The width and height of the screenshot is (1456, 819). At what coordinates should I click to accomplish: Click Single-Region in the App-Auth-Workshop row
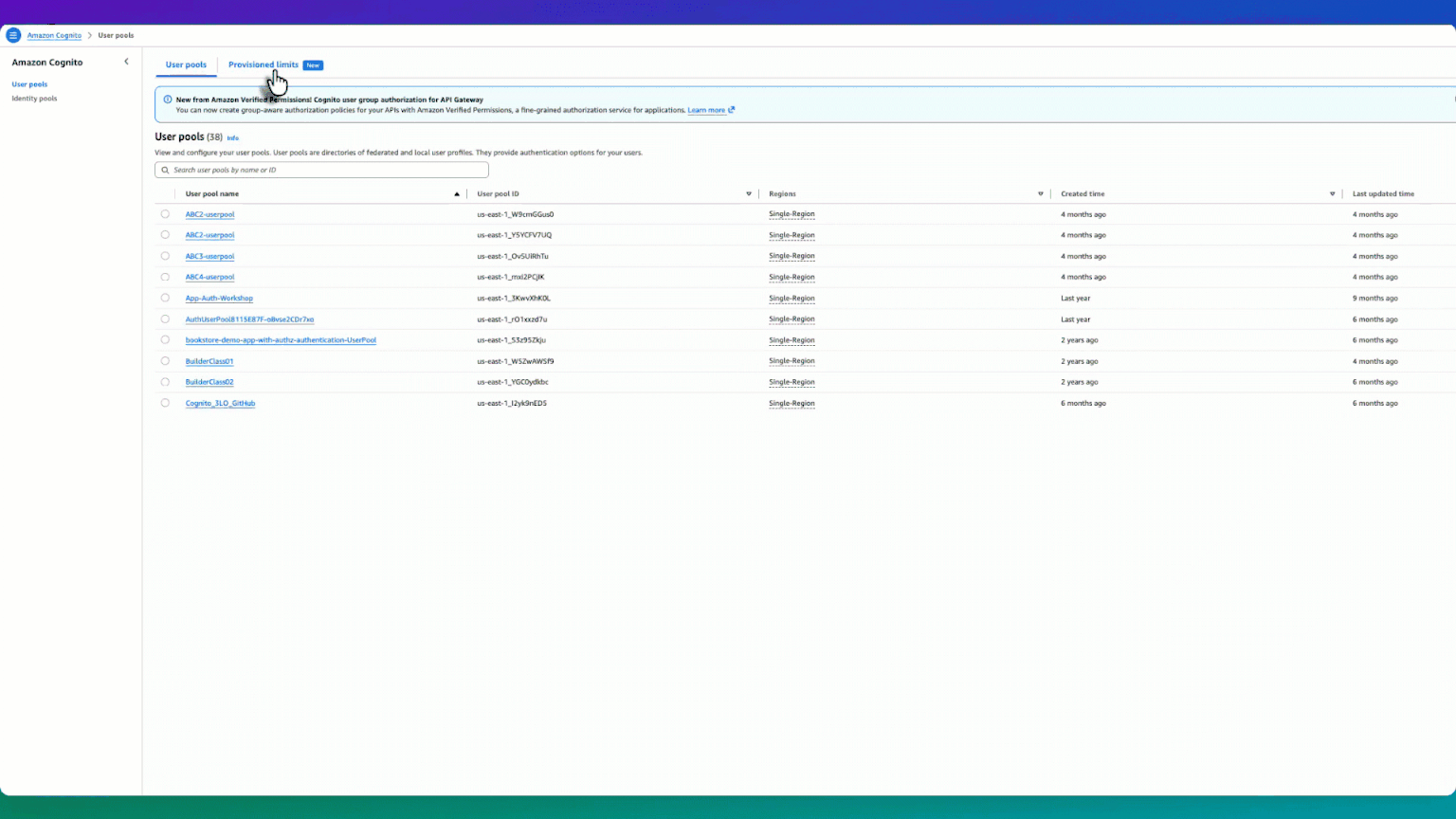(x=792, y=298)
